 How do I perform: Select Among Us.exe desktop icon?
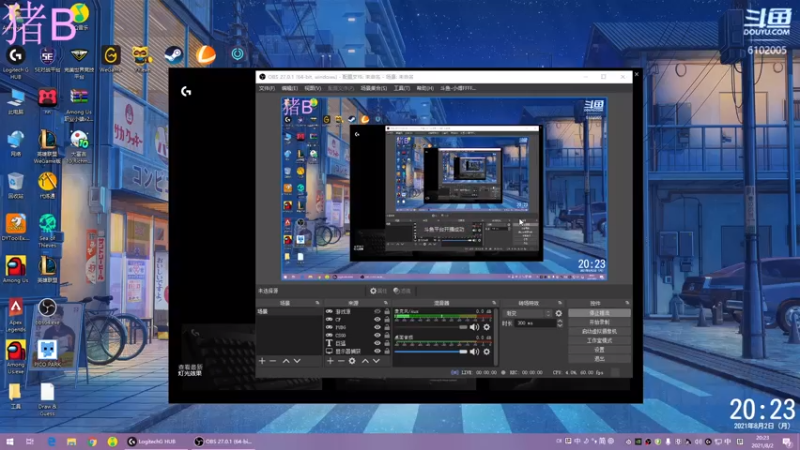pyautogui.click(x=16, y=357)
